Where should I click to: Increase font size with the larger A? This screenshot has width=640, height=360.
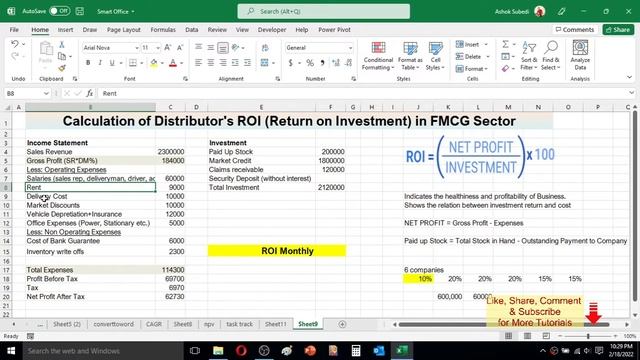pos(168,48)
